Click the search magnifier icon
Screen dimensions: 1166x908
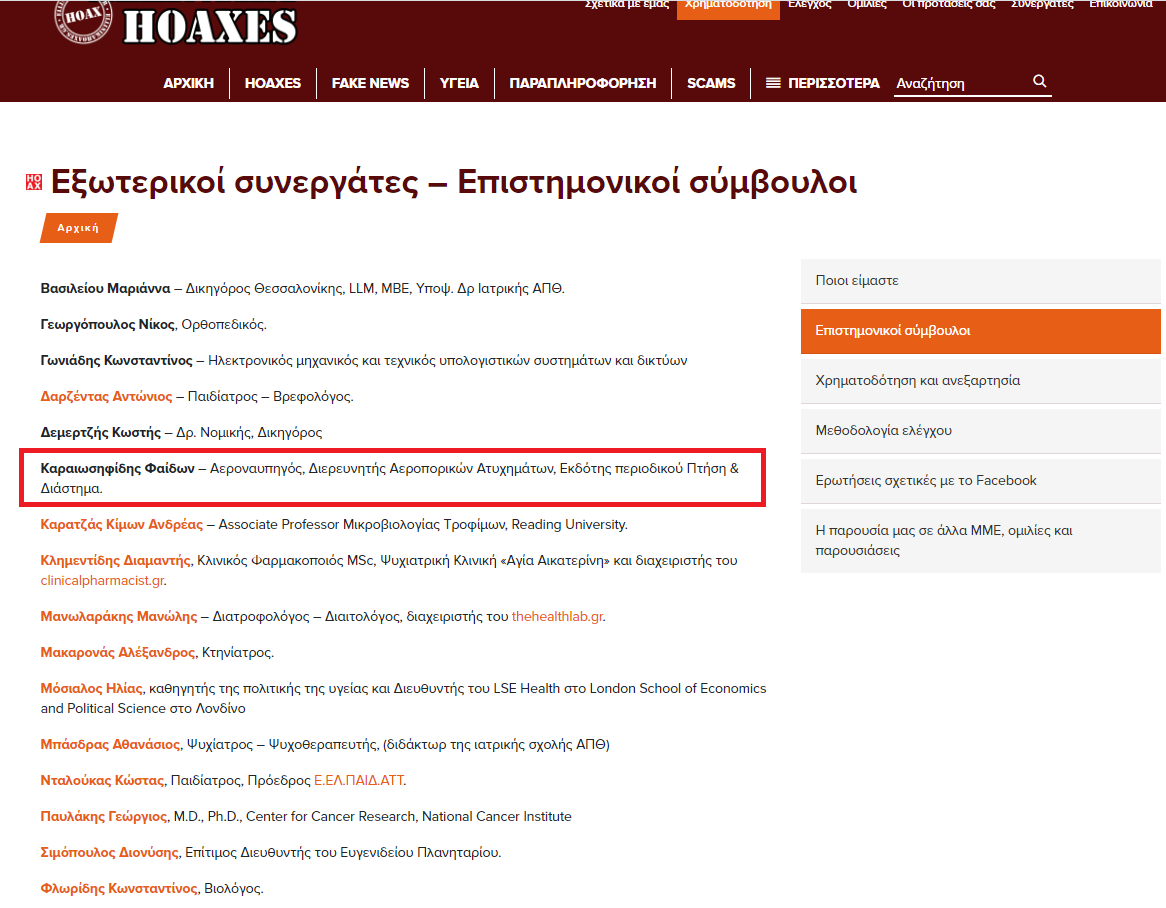click(1040, 81)
